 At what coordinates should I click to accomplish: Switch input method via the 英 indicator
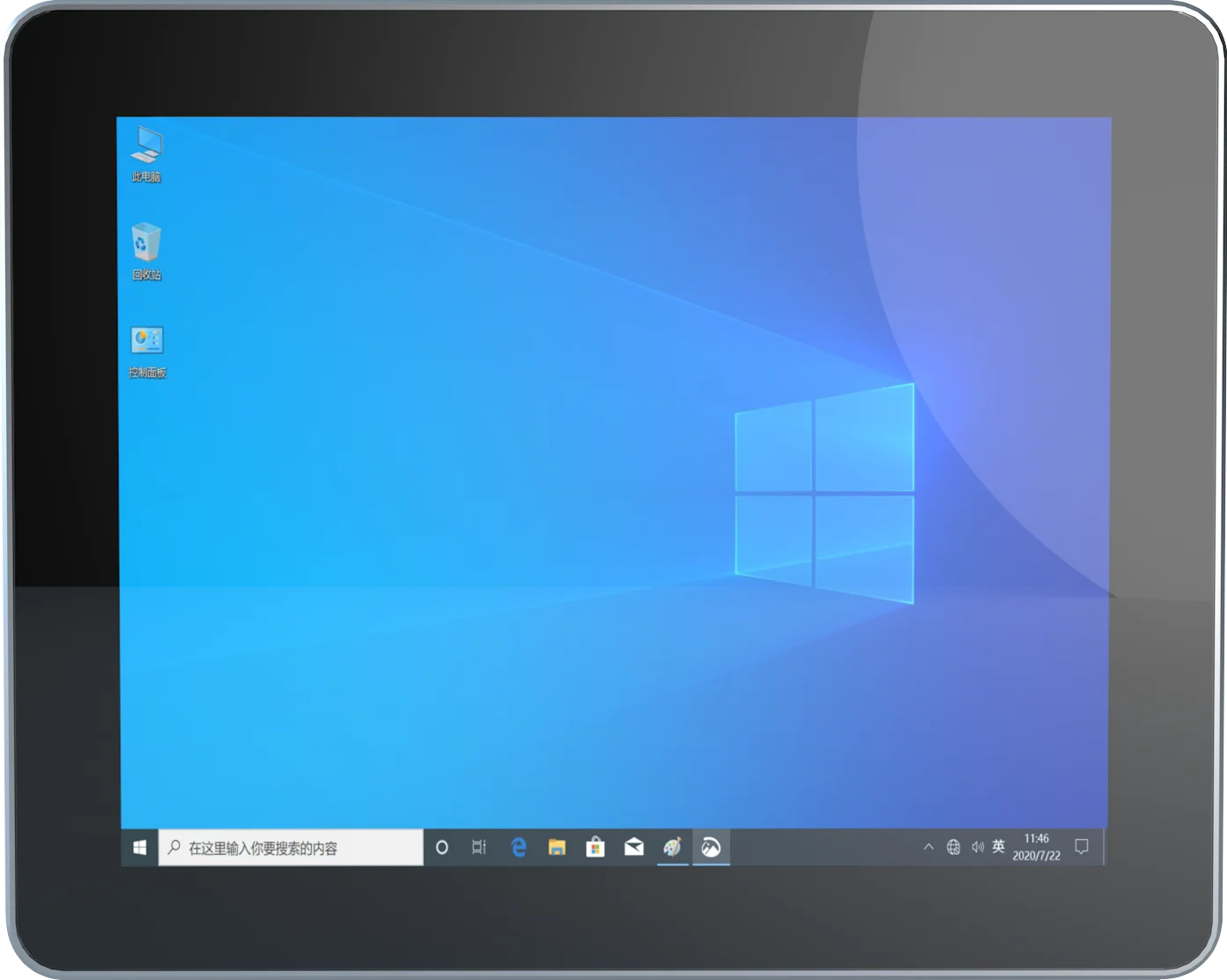(x=998, y=846)
